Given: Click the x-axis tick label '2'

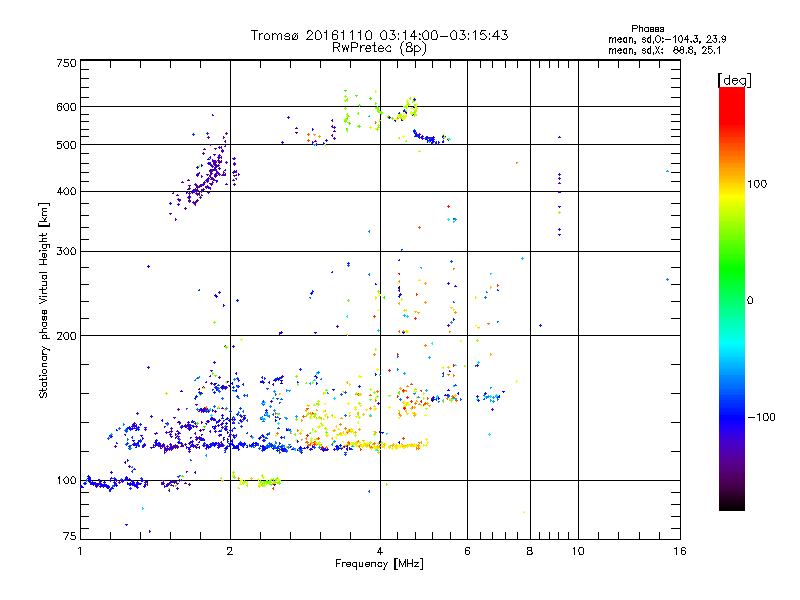Looking at the screenshot, I should tap(230, 551).
